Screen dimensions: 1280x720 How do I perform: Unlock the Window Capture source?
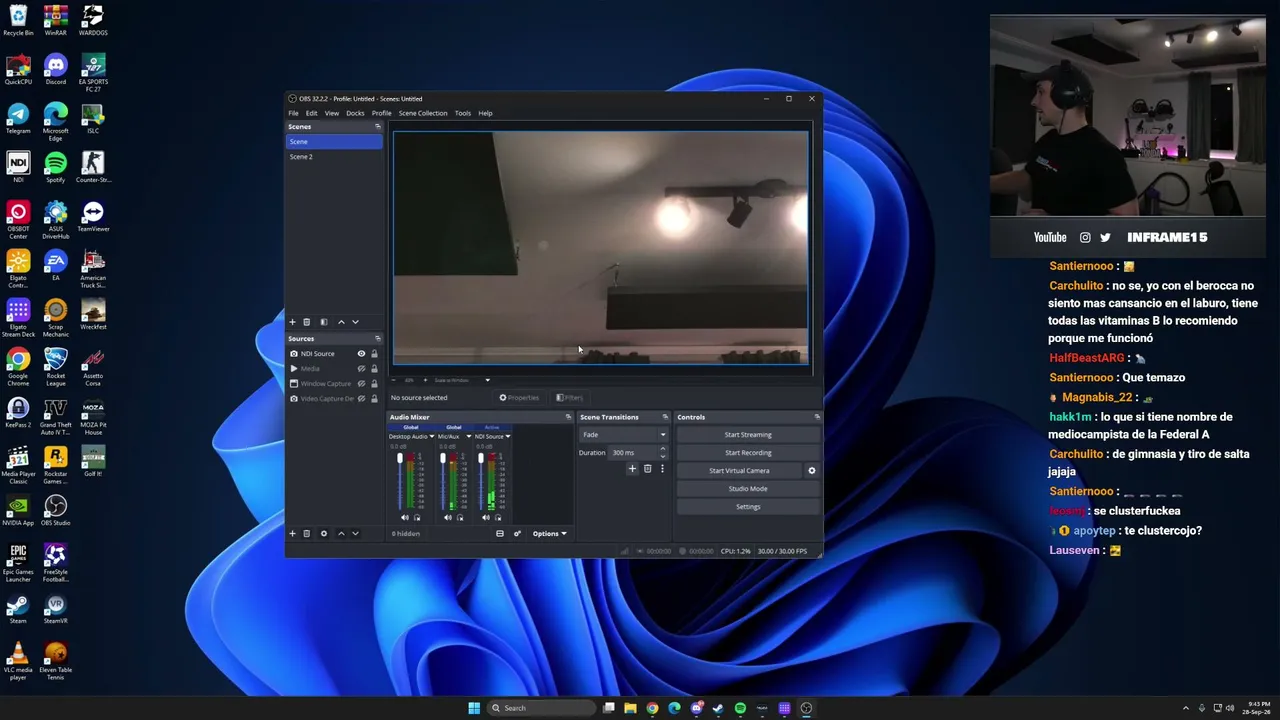(x=374, y=384)
